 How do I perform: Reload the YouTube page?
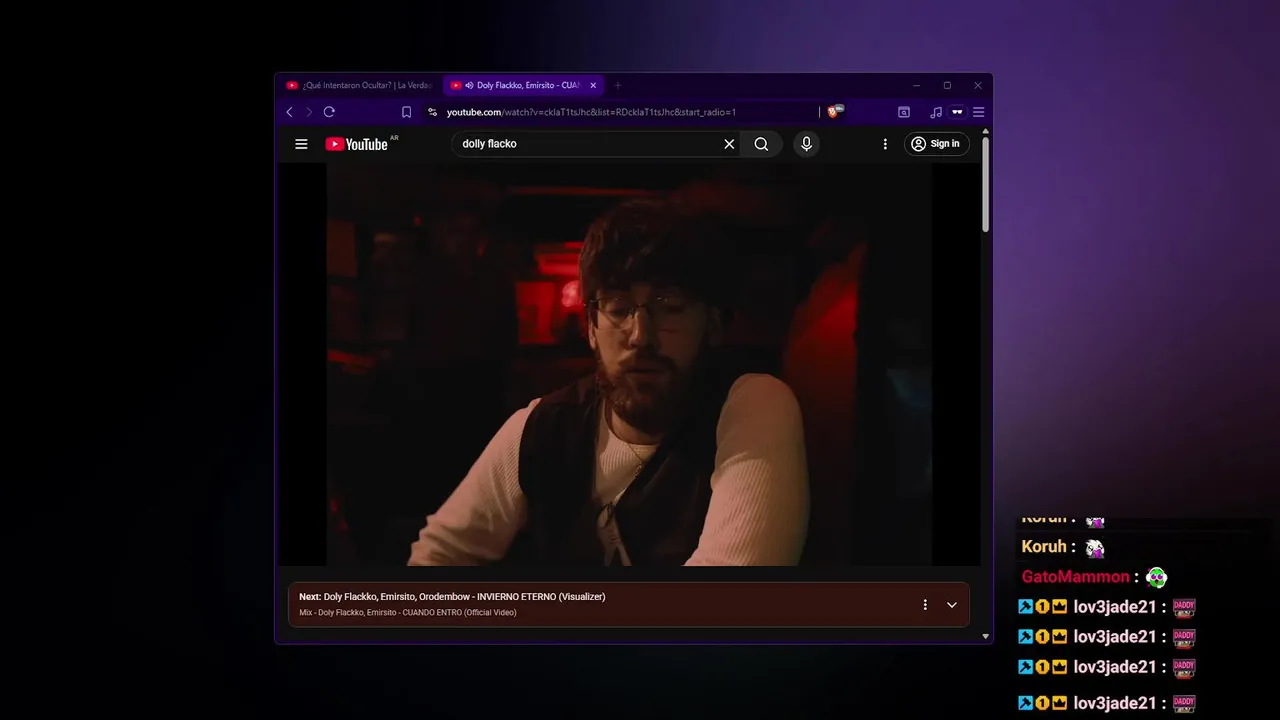pyautogui.click(x=329, y=112)
